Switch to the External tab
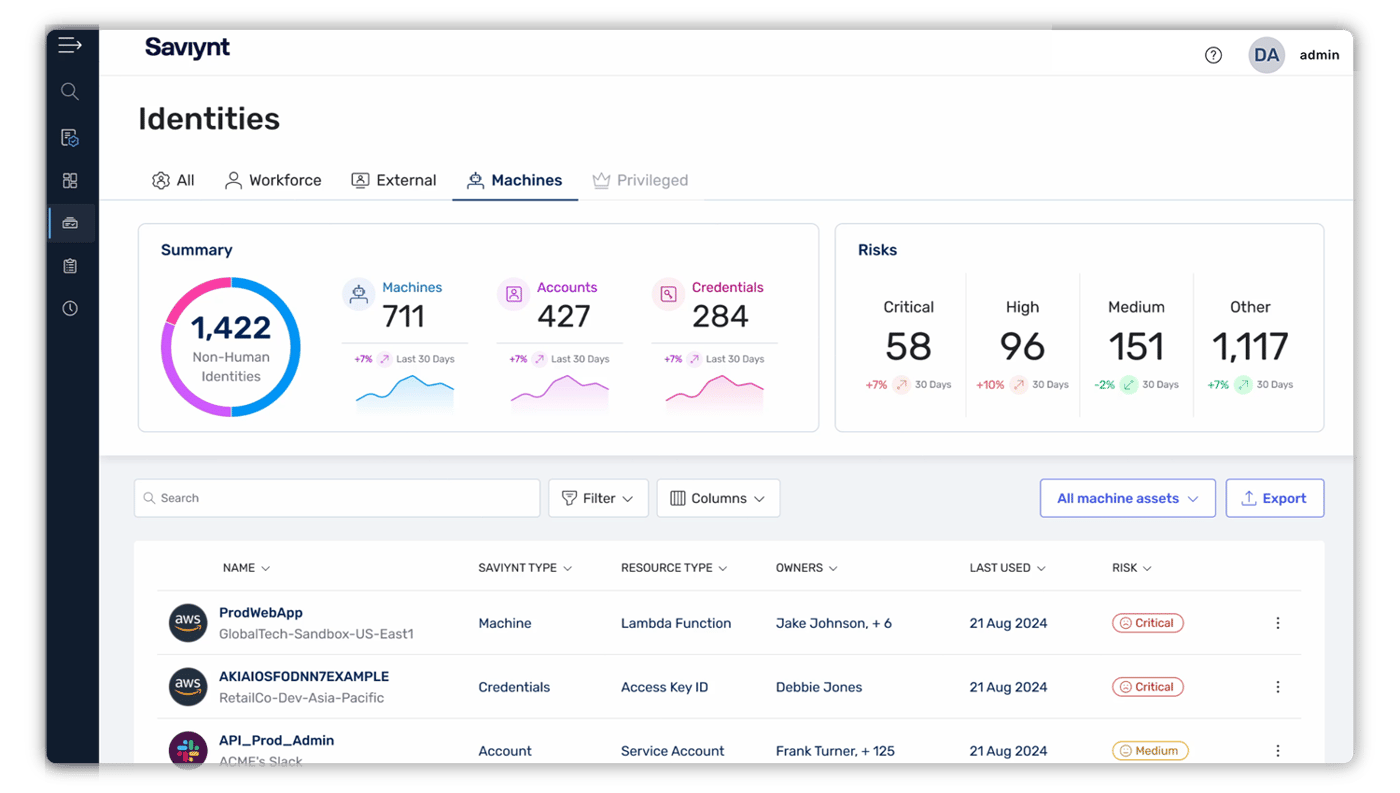 pyautogui.click(x=394, y=180)
